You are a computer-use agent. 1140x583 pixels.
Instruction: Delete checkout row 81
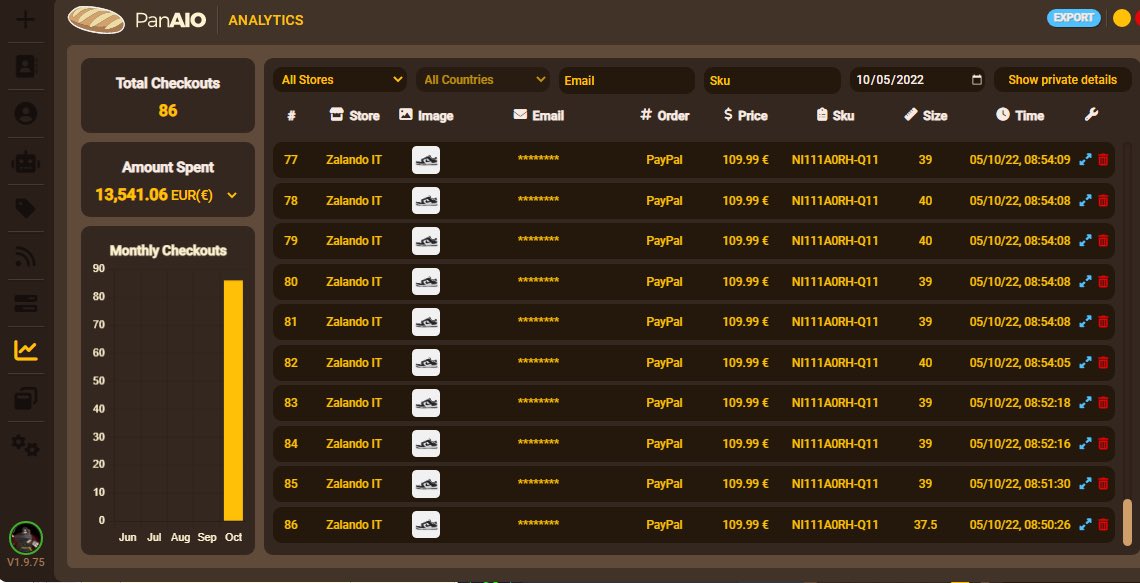coord(1103,321)
